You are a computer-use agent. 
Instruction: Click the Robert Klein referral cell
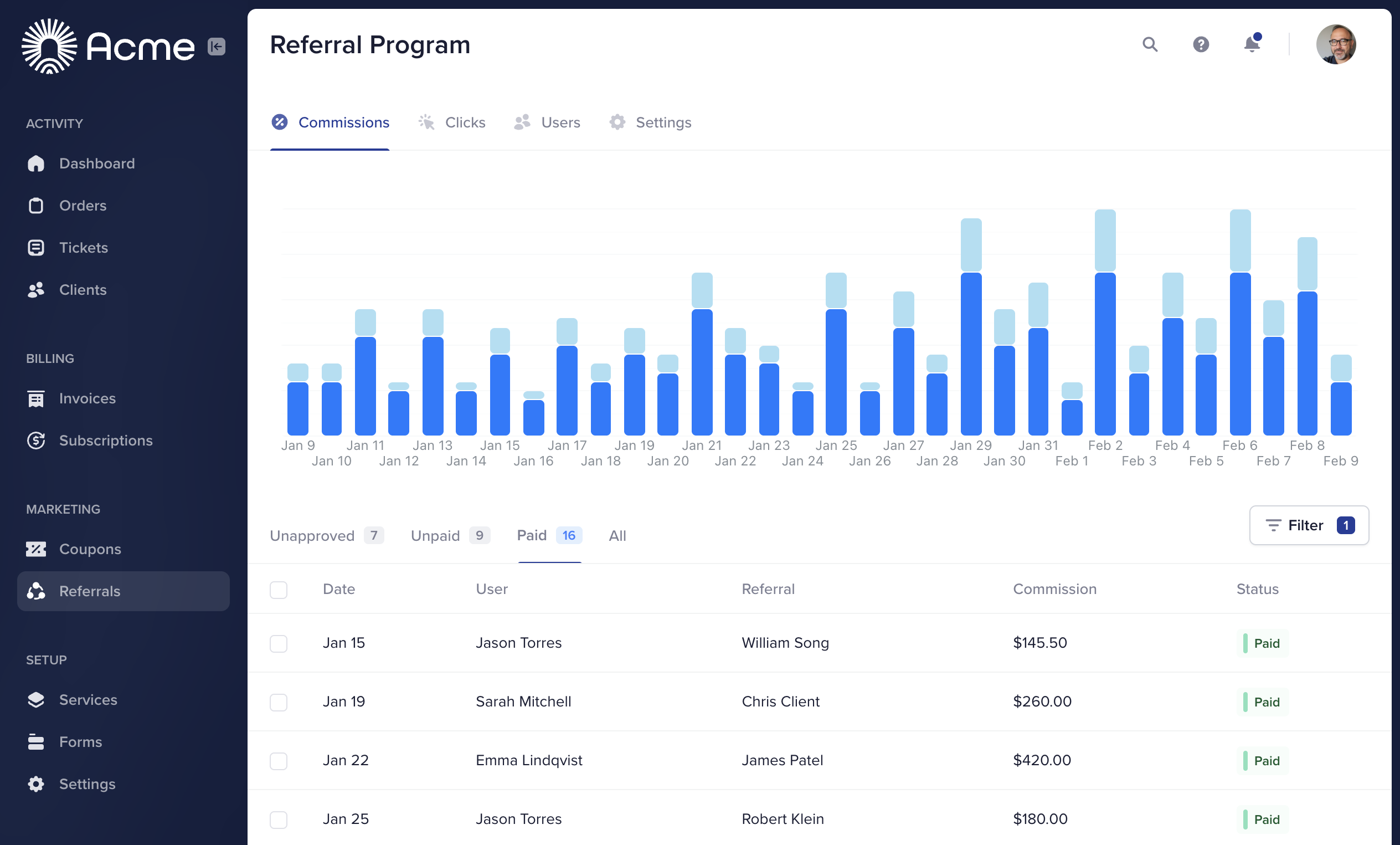point(783,819)
